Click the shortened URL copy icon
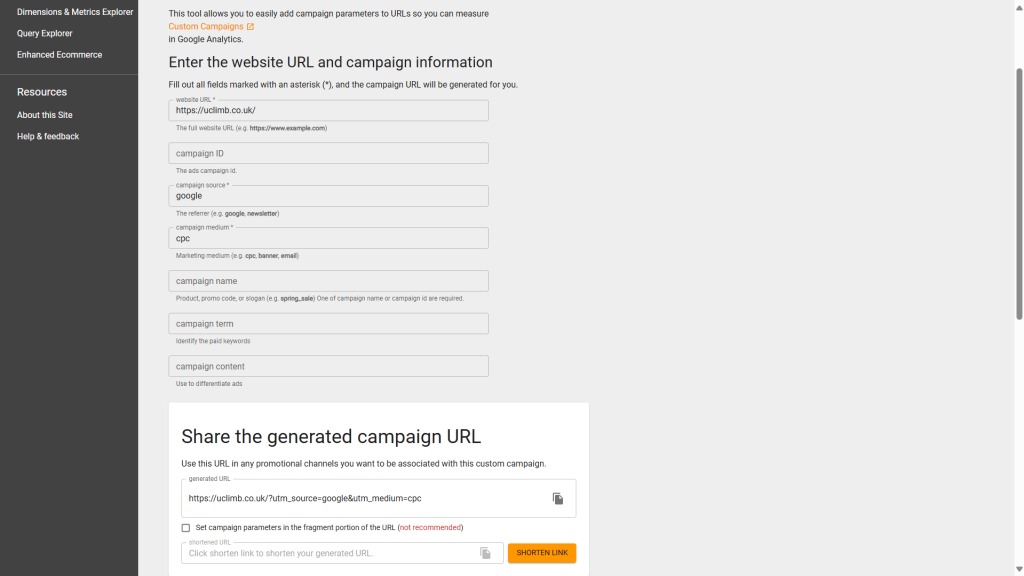1024x576 pixels. (x=485, y=553)
